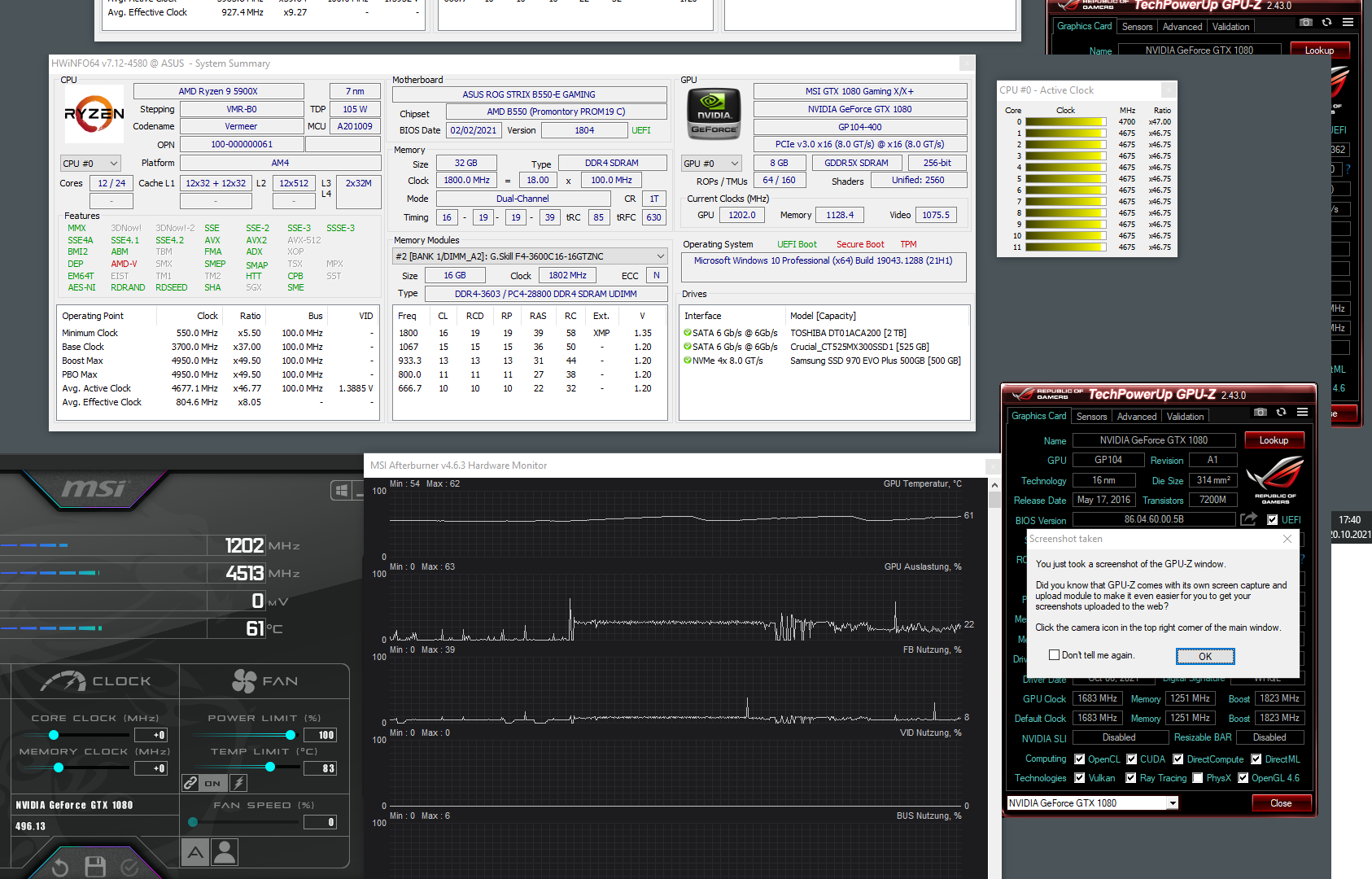
Task: Enable the PhysX checkbox
Action: point(1198,778)
